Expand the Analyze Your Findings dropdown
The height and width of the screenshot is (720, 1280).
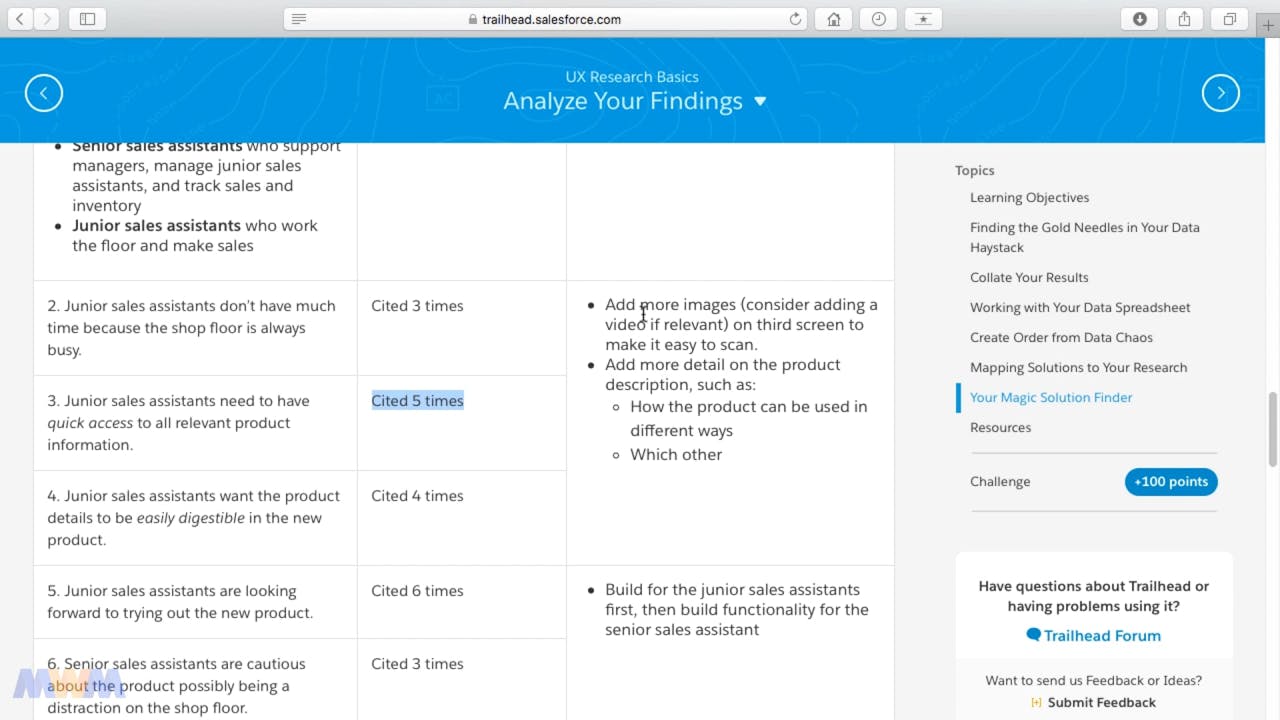pyautogui.click(x=760, y=101)
